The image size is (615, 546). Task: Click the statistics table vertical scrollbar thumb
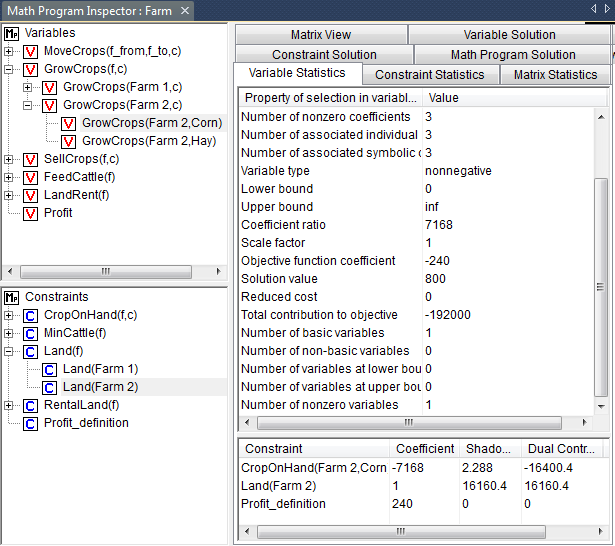pyautogui.click(x=600, y=288)
